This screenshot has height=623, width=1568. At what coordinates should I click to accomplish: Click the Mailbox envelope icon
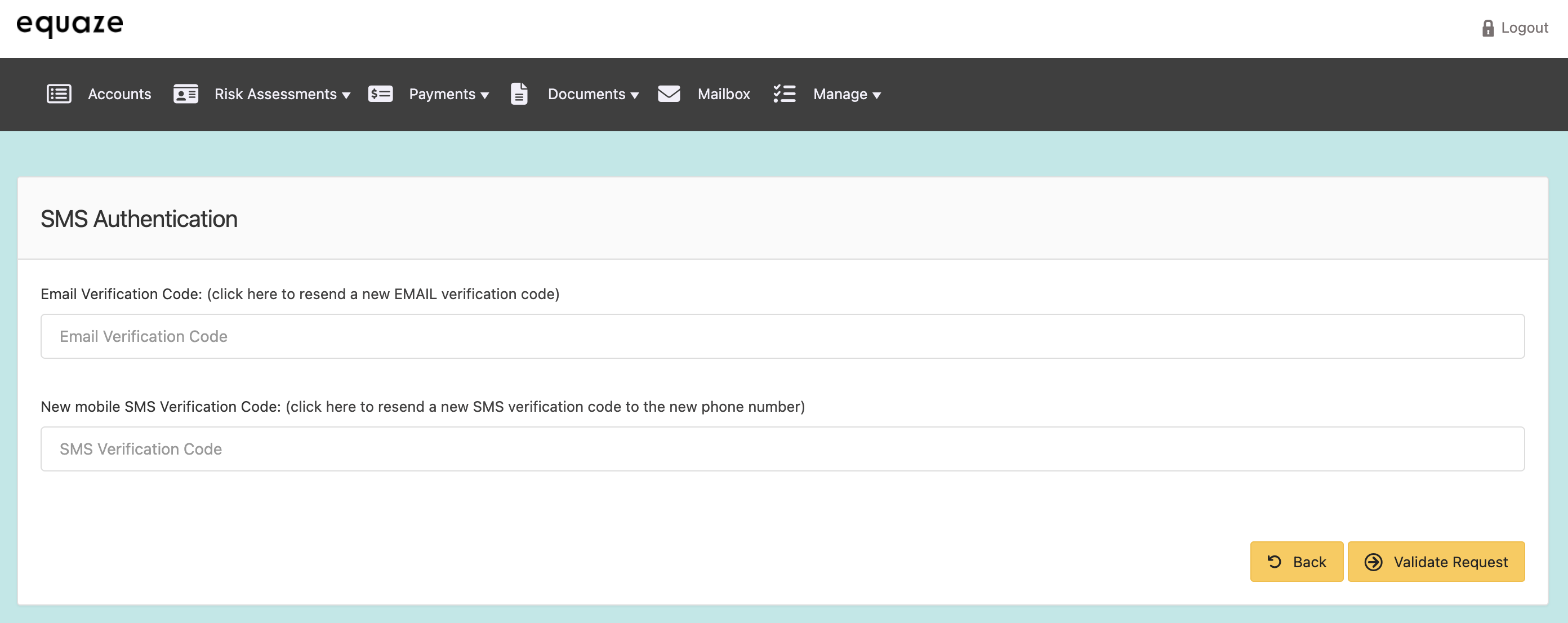[x=669, y=94]
